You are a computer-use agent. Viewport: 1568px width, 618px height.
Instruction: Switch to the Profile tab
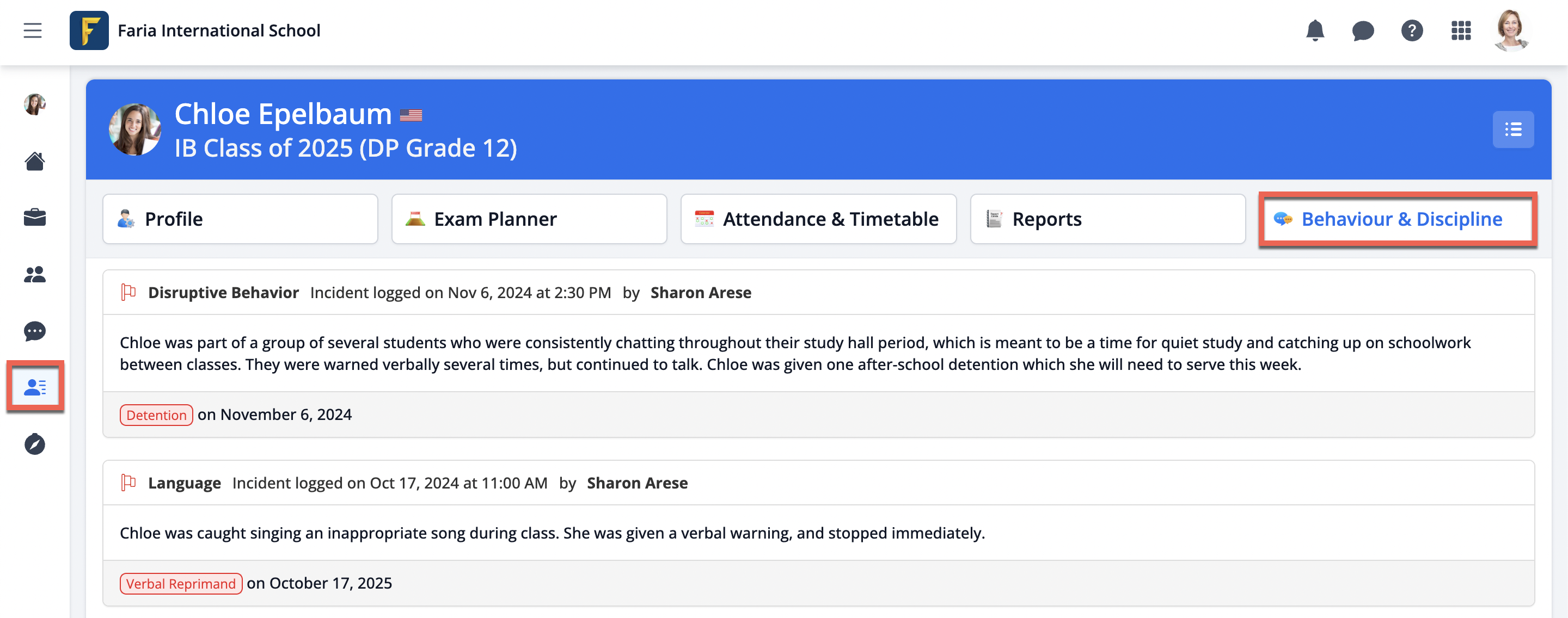click(240, 219)
